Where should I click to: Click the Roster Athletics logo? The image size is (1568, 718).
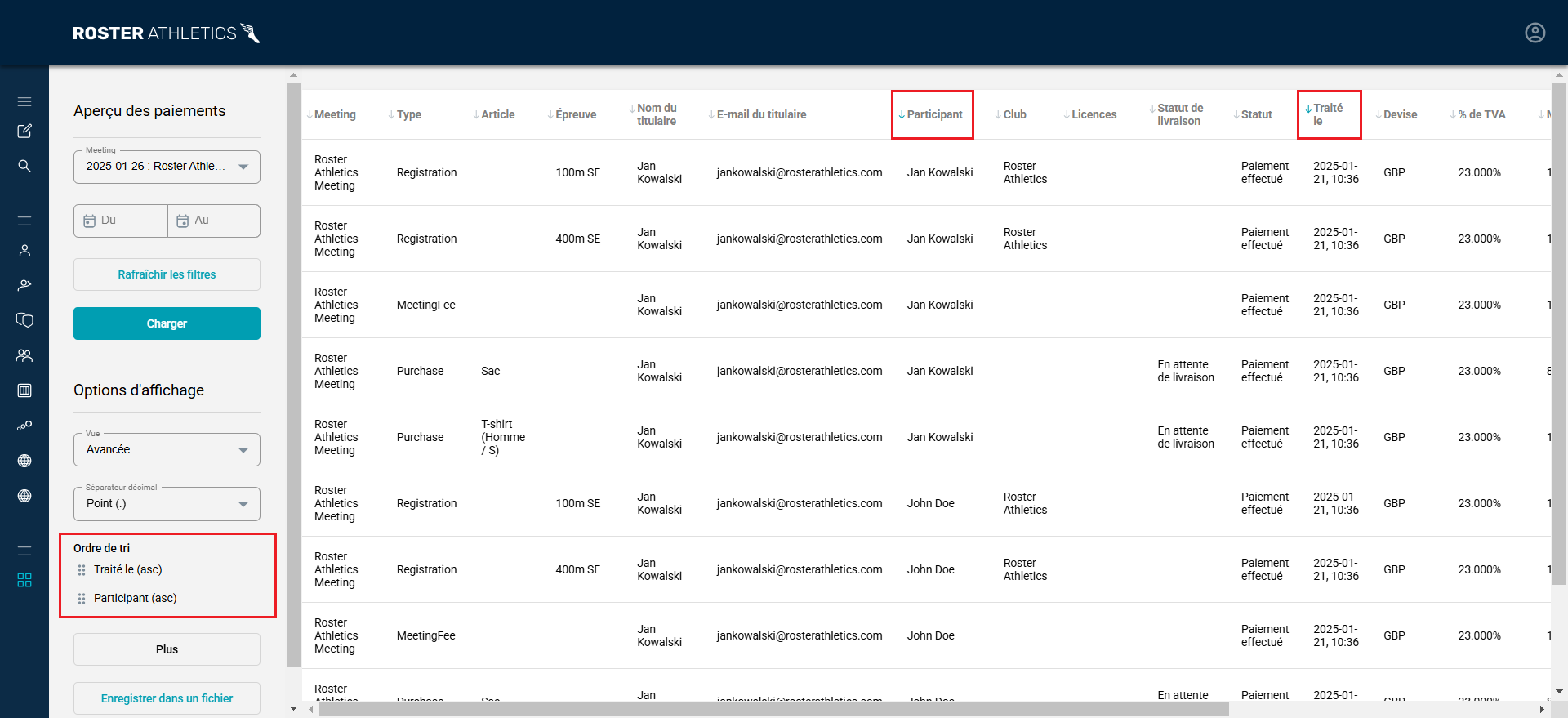tap(167, 33)
